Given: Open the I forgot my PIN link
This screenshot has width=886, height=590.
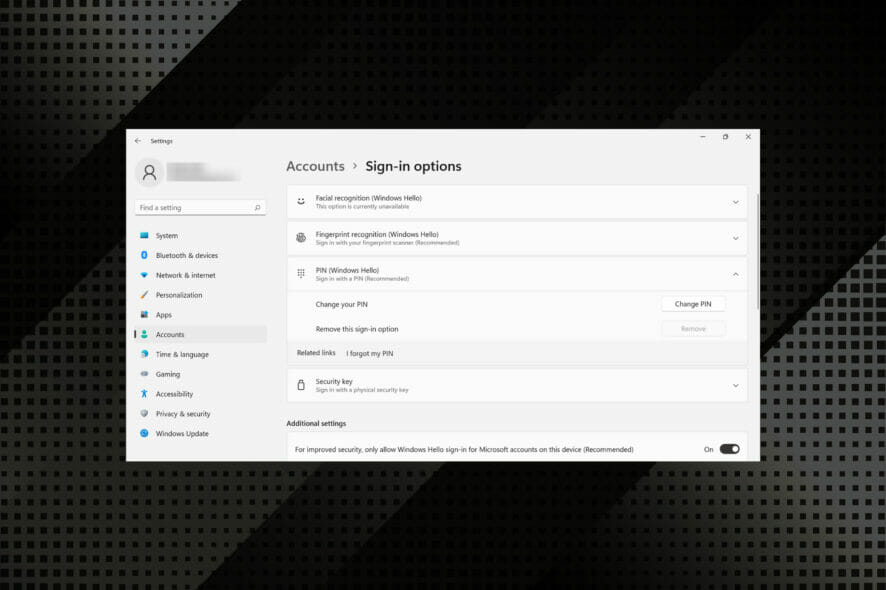Looking at the screenshot, I should [x=370, y=354].
